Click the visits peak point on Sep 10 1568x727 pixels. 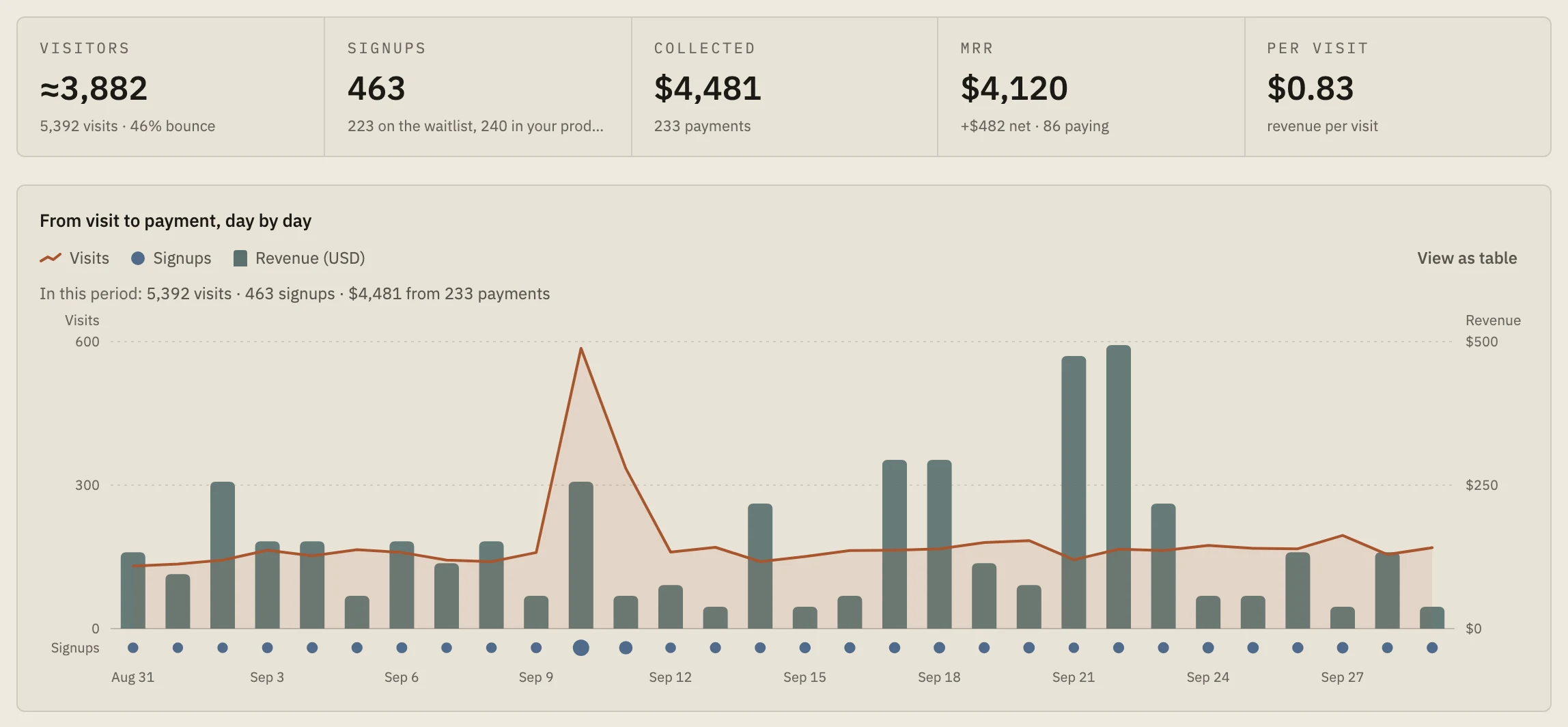581,348
